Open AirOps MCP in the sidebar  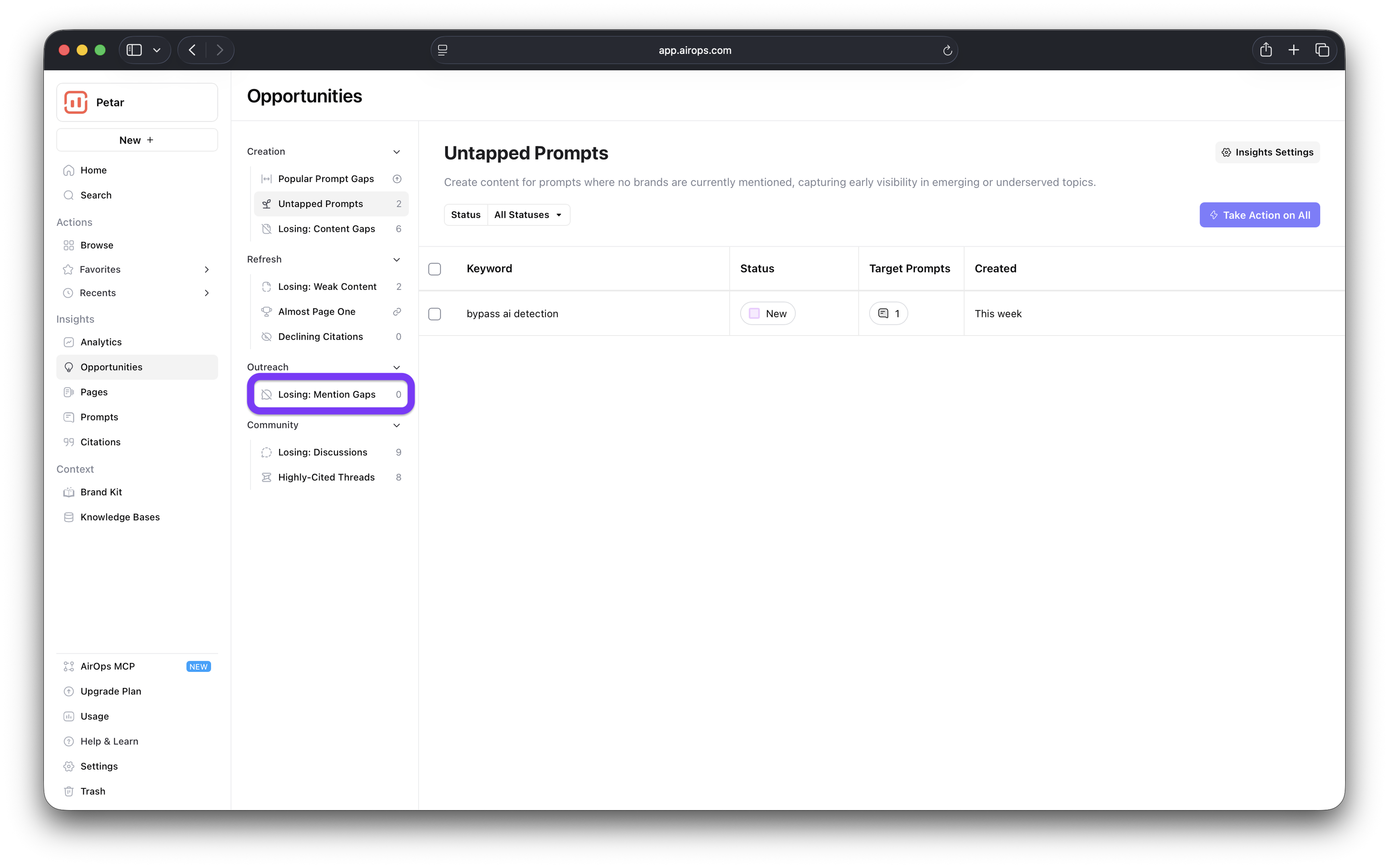107,666
